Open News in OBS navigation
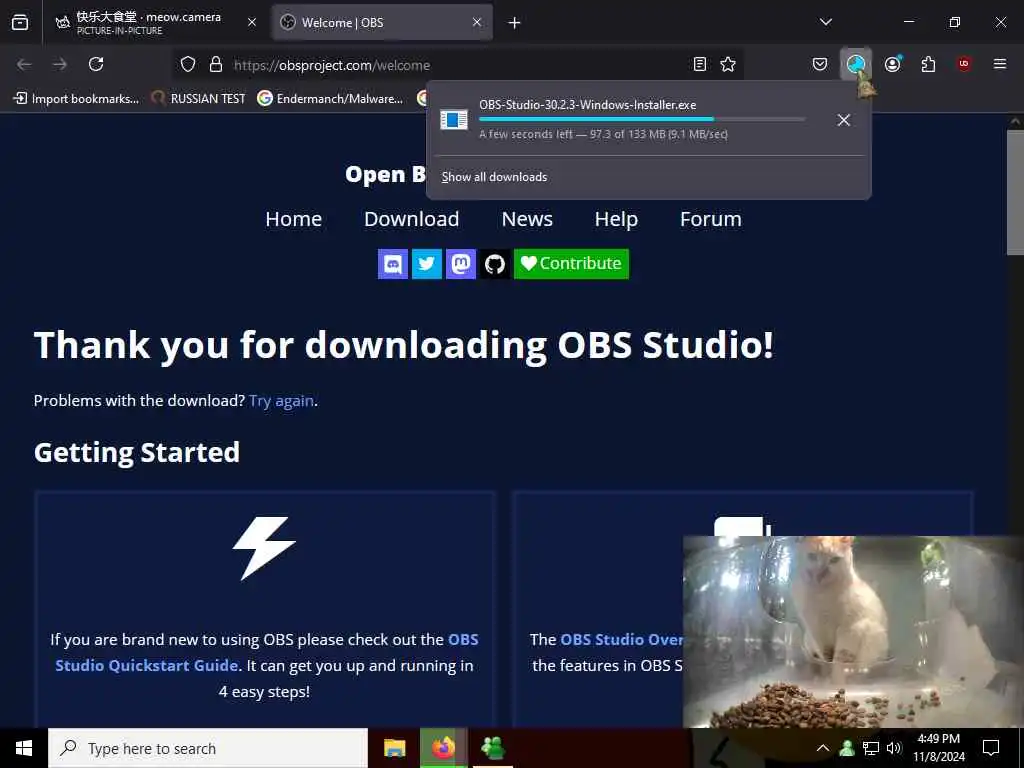Viewport: 1024px width, 768px height. click(x=527, y=219)
